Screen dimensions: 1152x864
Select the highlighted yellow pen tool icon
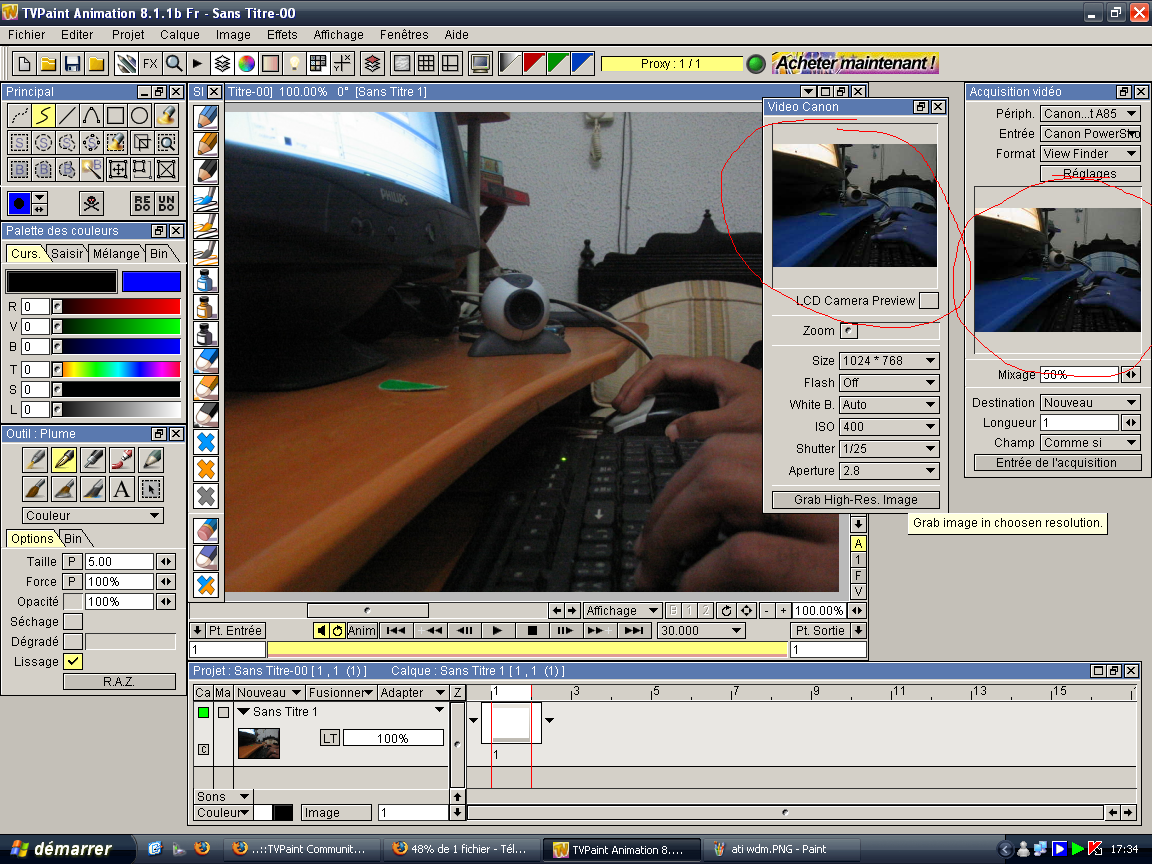64,460
